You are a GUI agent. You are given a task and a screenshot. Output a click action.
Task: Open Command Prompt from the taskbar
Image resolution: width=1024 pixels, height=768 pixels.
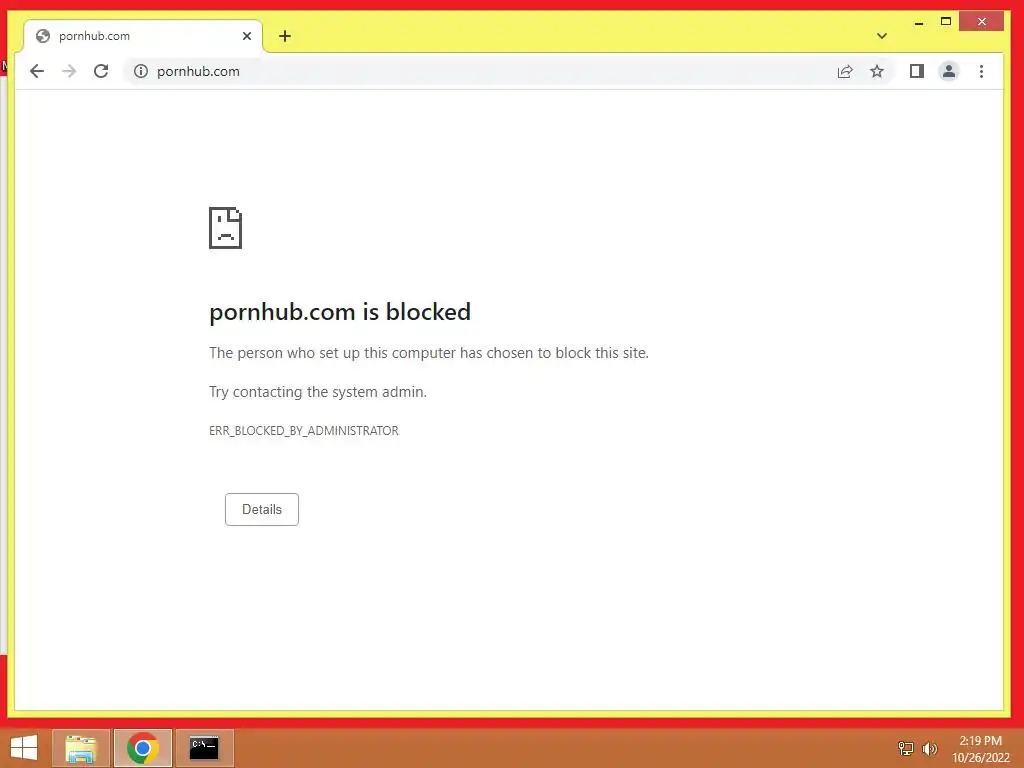(204, 748)
